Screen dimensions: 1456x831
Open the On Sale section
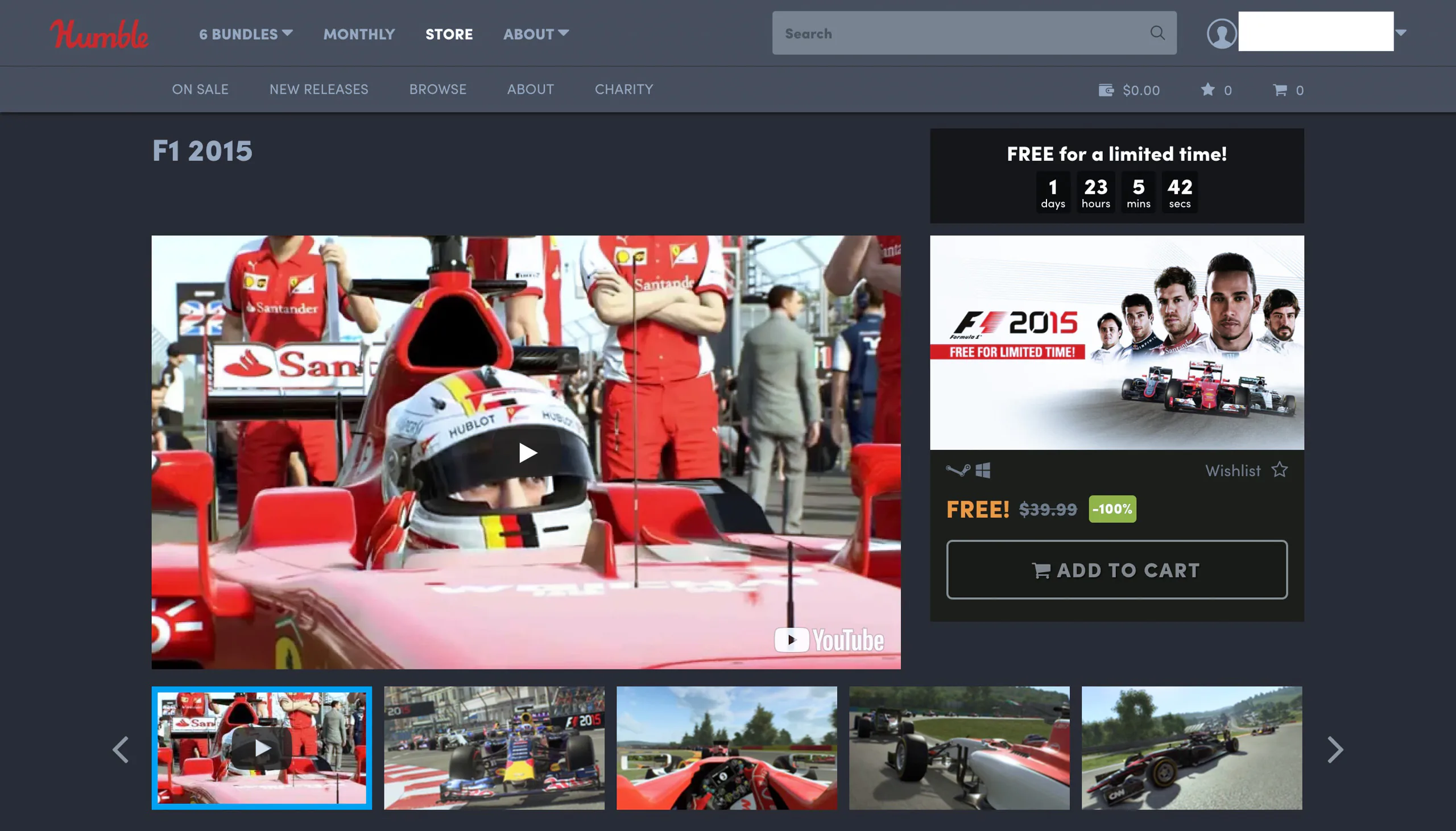point(200,89)
